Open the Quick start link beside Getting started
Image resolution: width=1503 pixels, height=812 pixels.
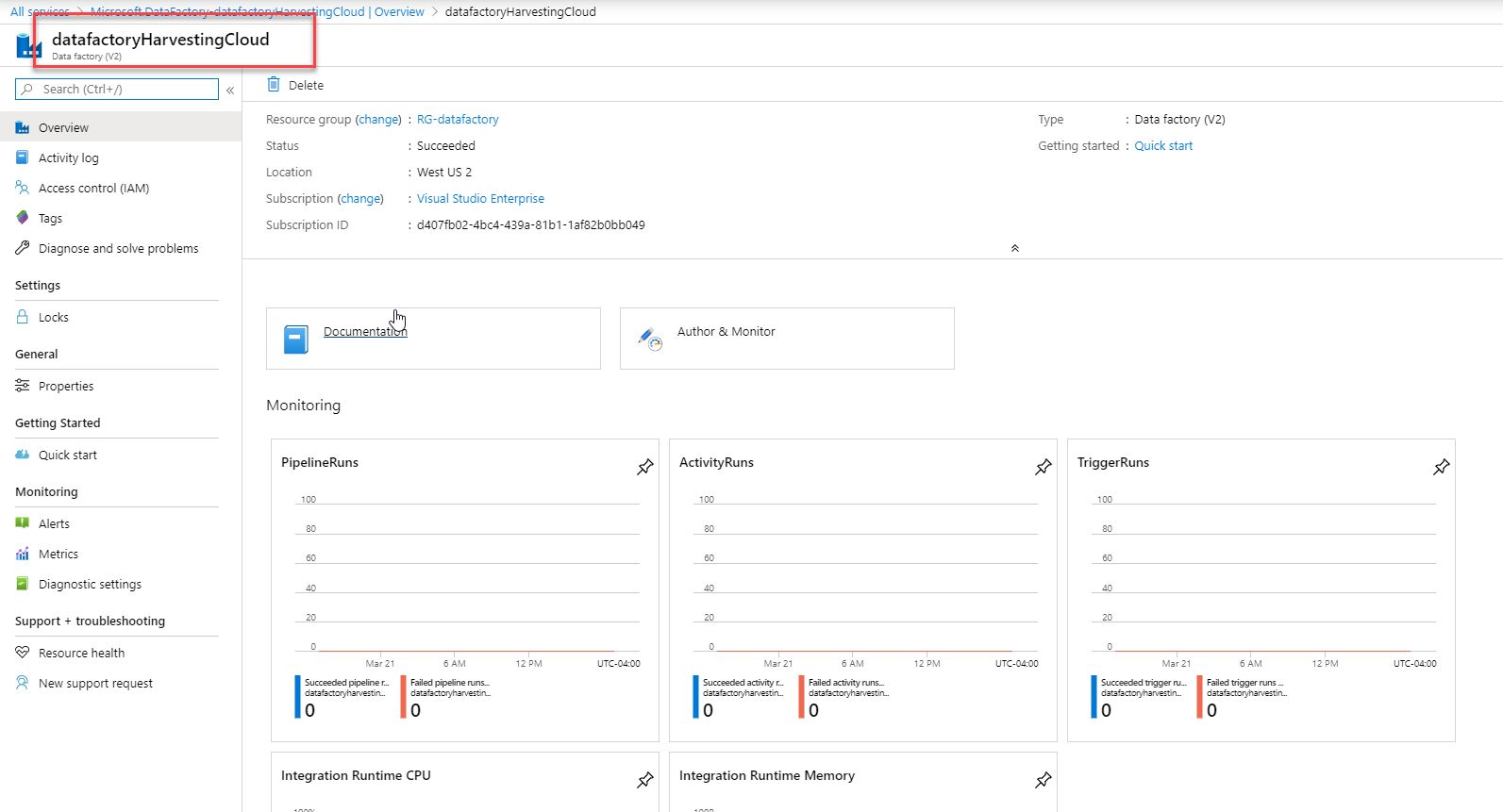tap(1163, 146)
